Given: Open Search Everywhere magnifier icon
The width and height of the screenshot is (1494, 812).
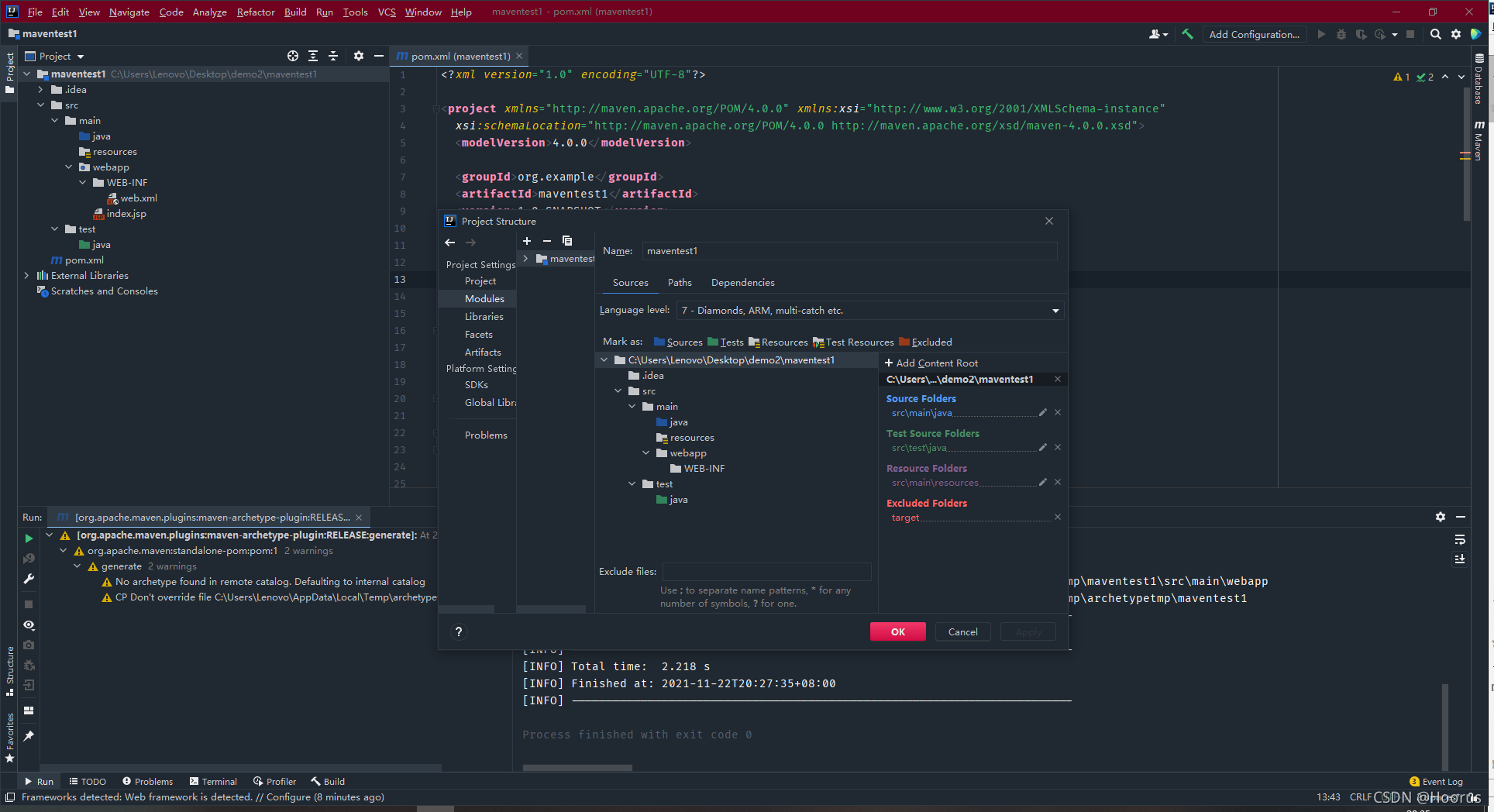Looking at the screenshot, I should 1436,34.
